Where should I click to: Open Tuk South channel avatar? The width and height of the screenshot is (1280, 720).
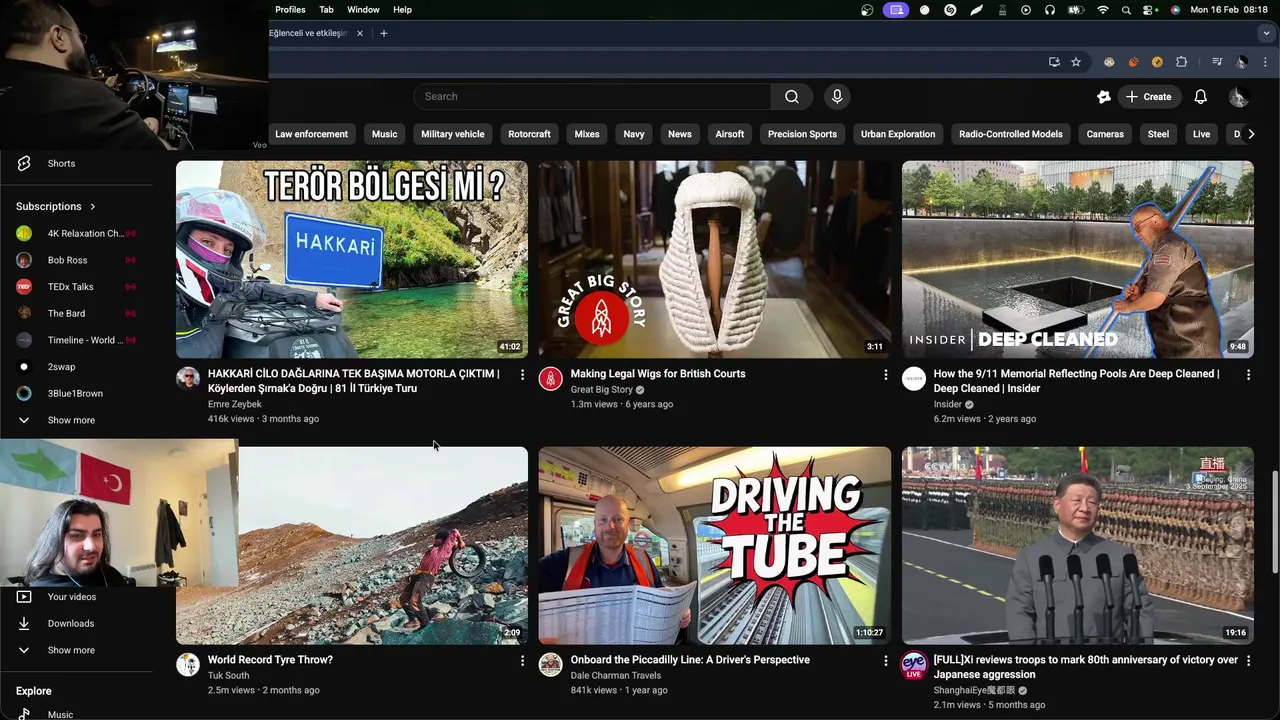(x=188, y=664)
